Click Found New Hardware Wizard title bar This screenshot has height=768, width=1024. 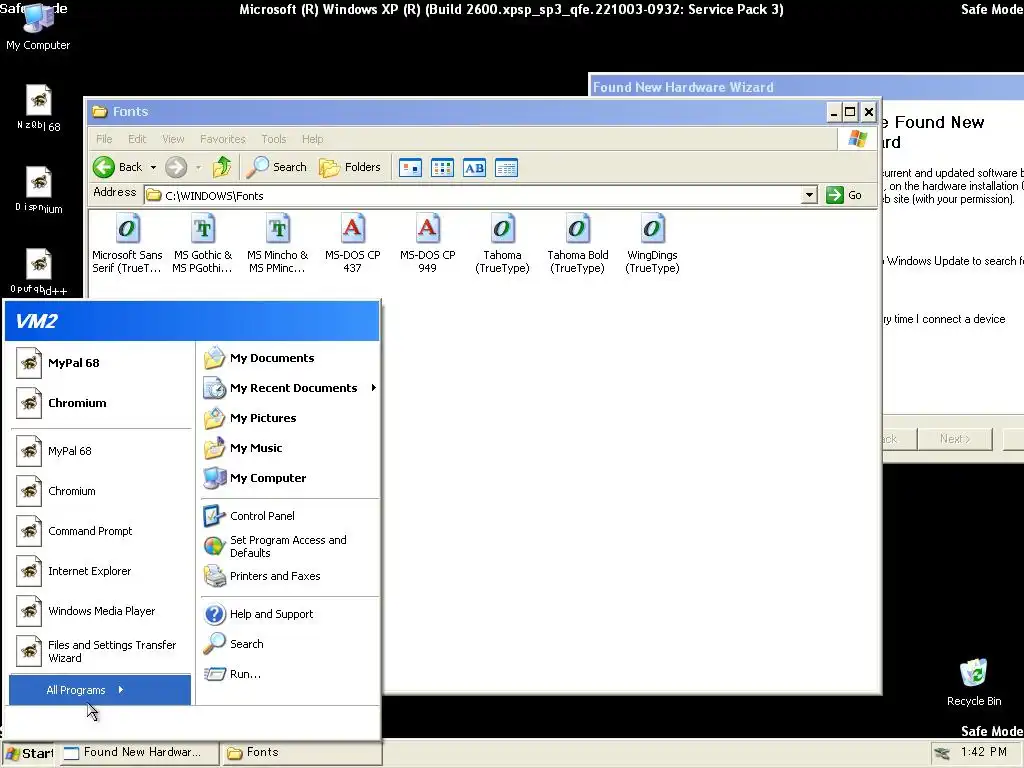point(807,87)
